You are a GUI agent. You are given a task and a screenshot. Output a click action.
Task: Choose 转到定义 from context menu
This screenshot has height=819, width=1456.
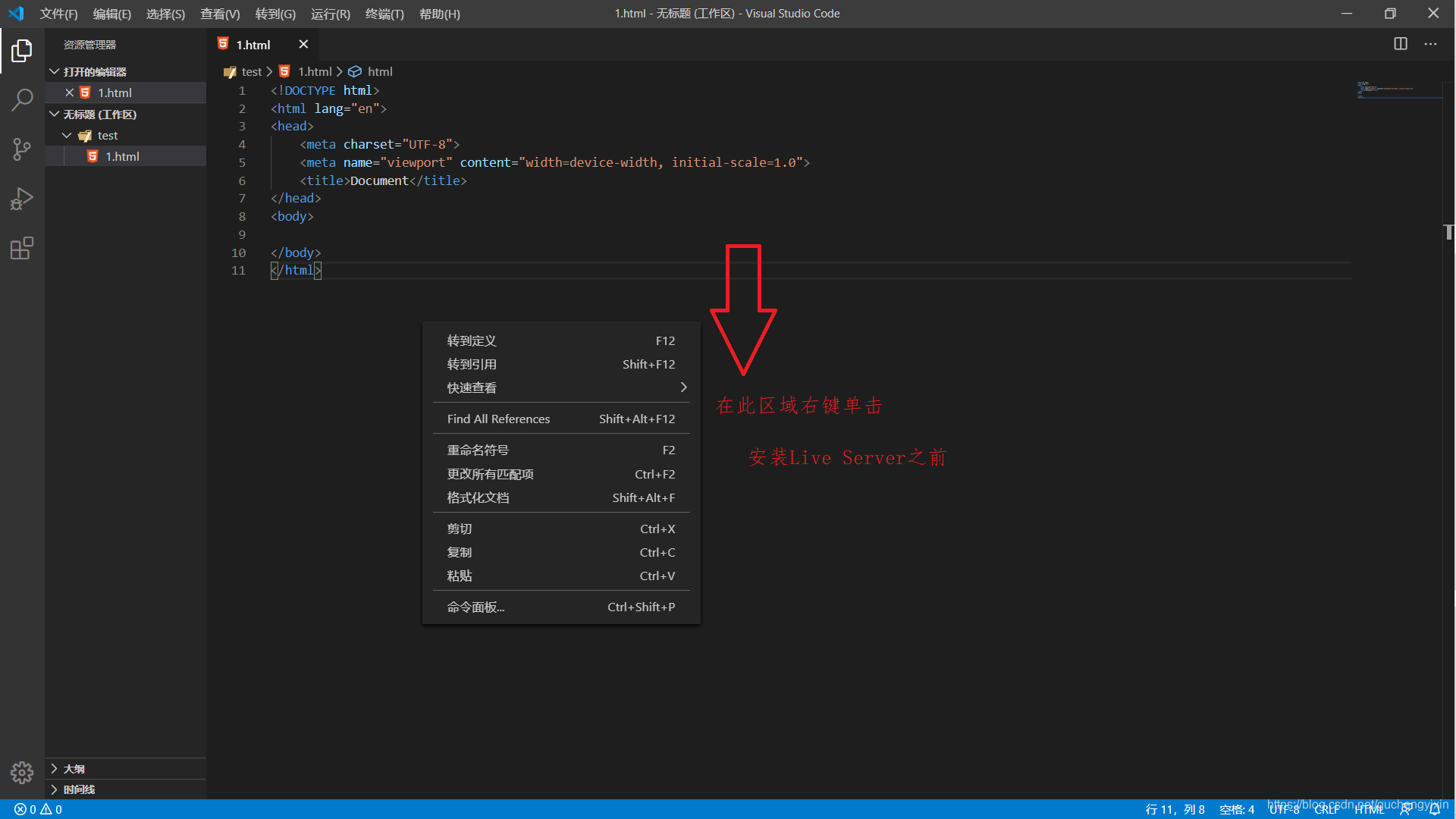click(x=561, y=340)
